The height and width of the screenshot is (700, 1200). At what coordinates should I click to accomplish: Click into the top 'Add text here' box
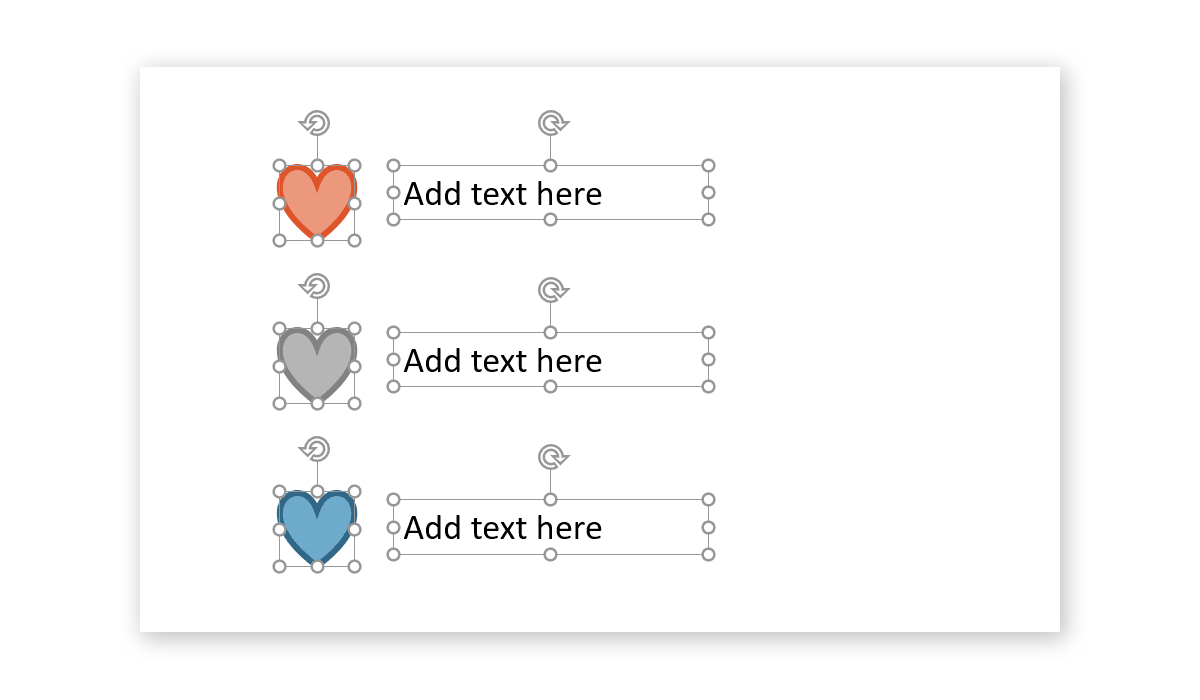coord(503,193)
